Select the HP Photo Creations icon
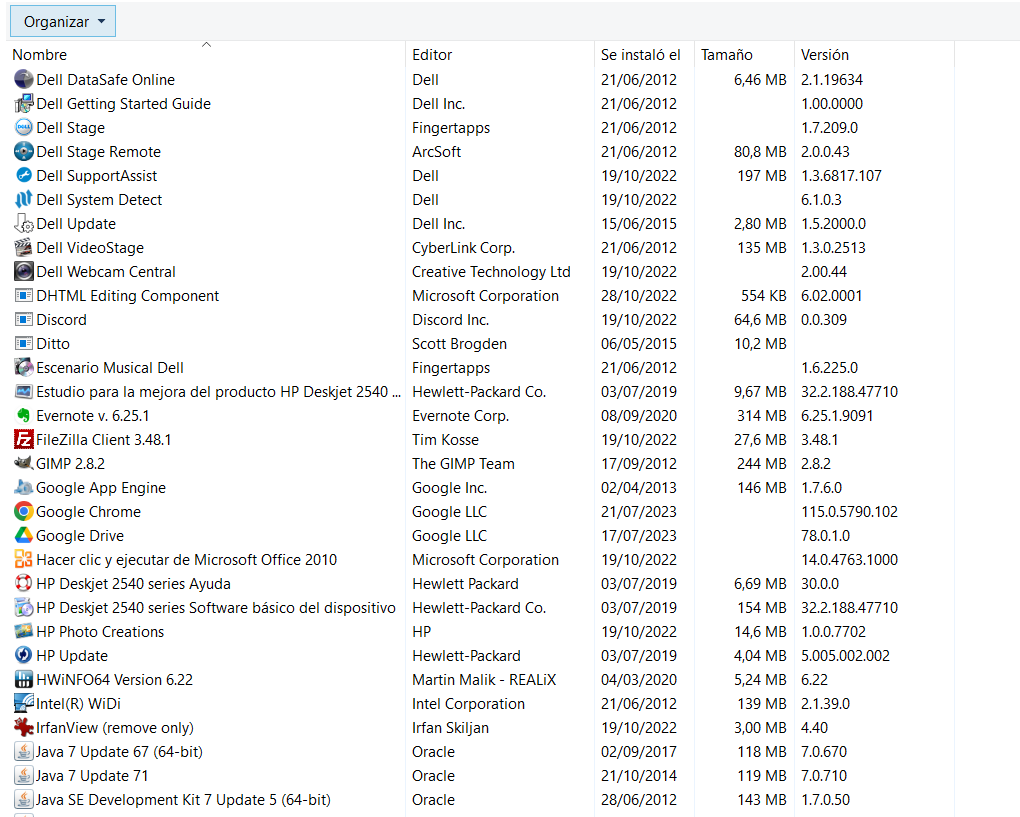The width and height of the screenshot is (1020, 817). coord(23,632)
